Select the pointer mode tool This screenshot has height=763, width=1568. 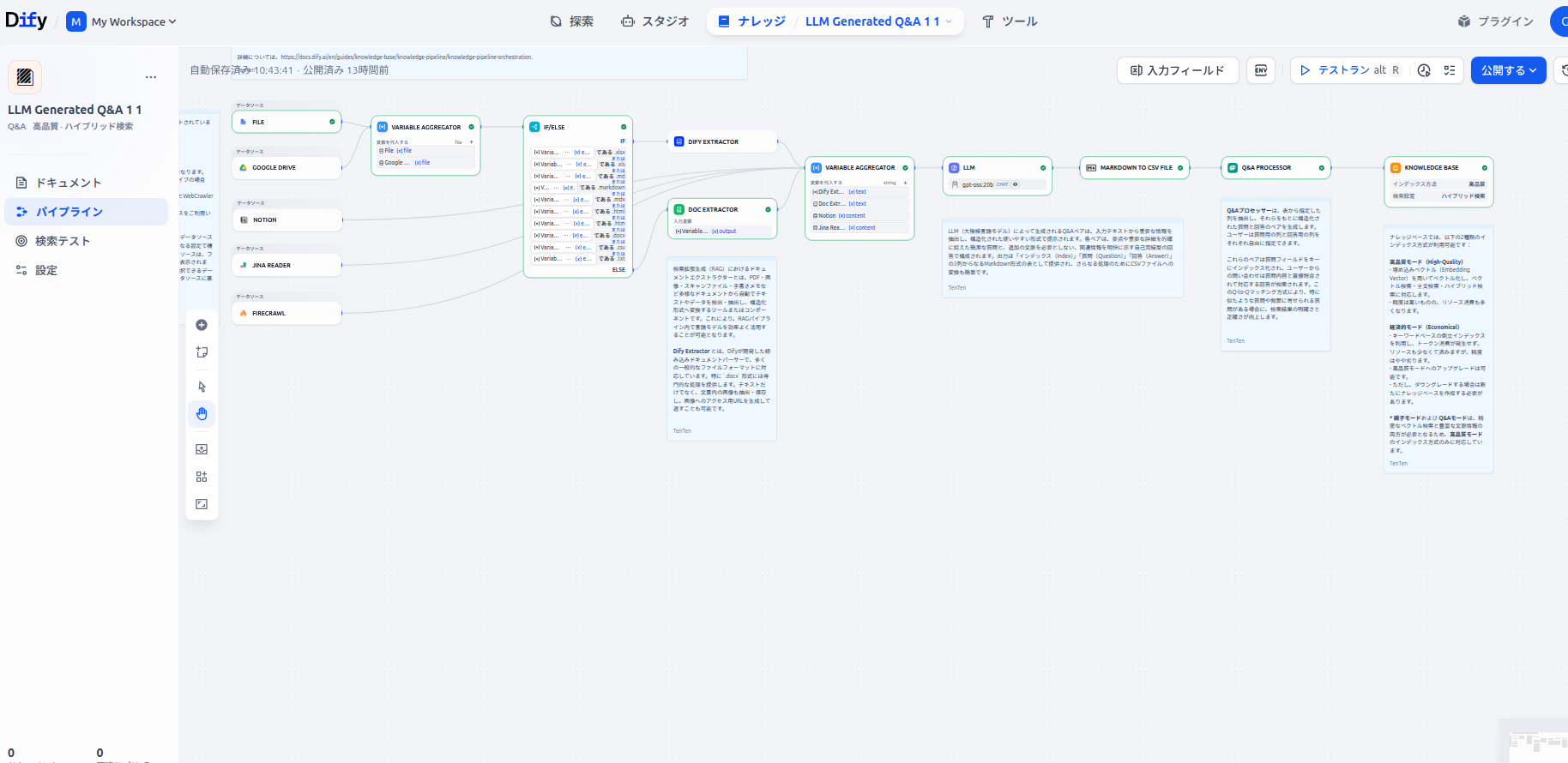[202, 387]
